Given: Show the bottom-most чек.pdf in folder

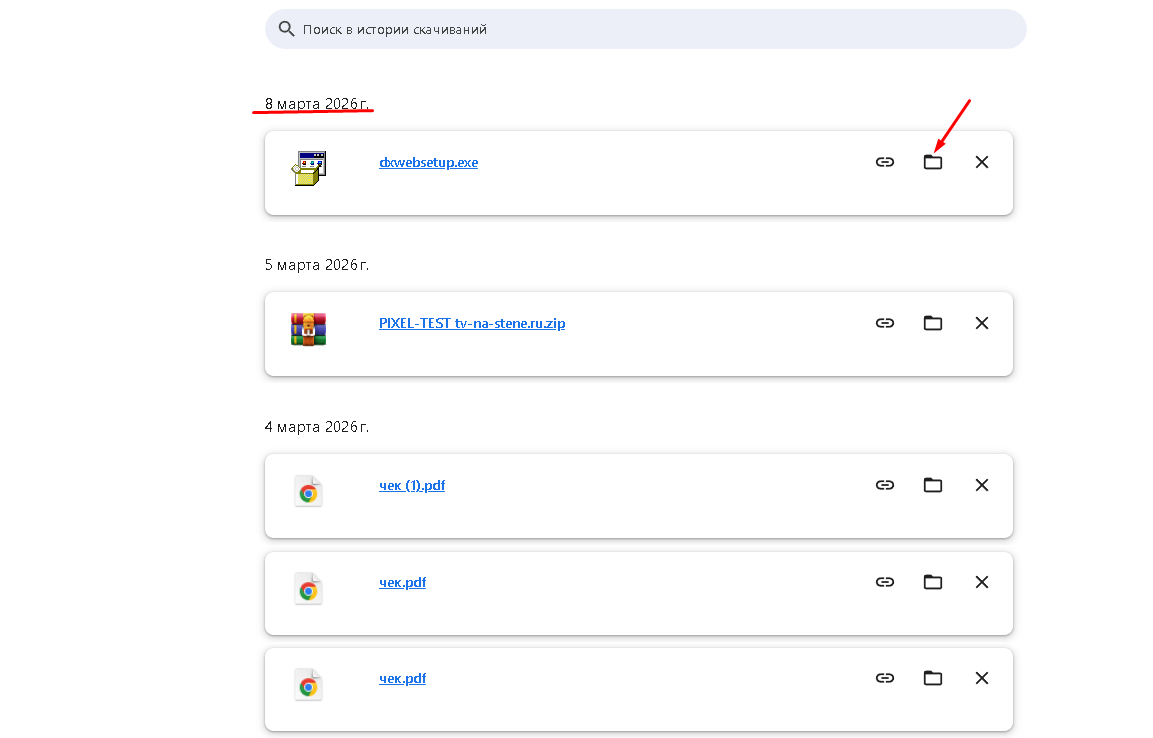Looking at the screenshot, I should coord(933,678).
